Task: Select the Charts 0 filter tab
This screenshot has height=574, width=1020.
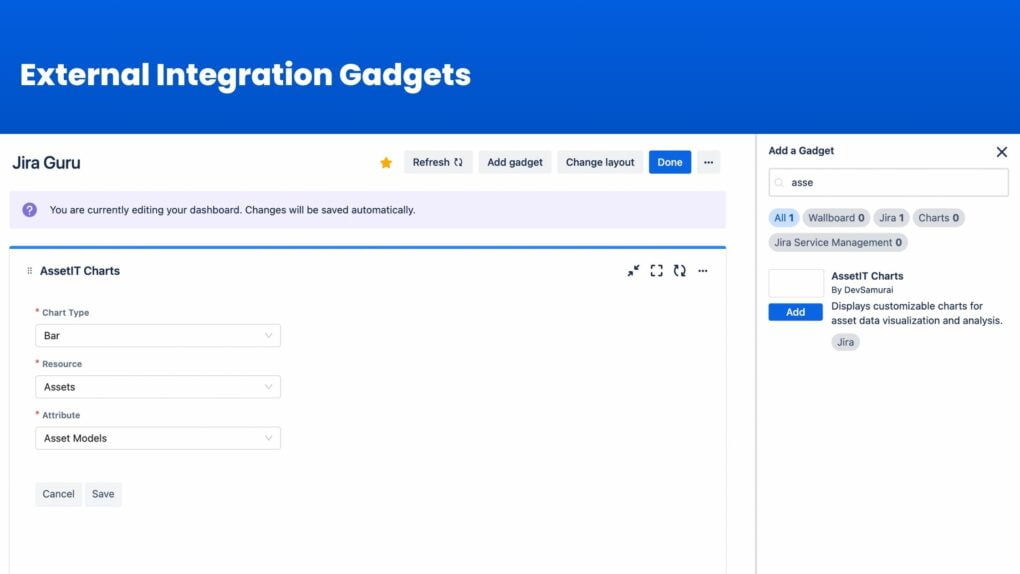Action: pos(938,218)
